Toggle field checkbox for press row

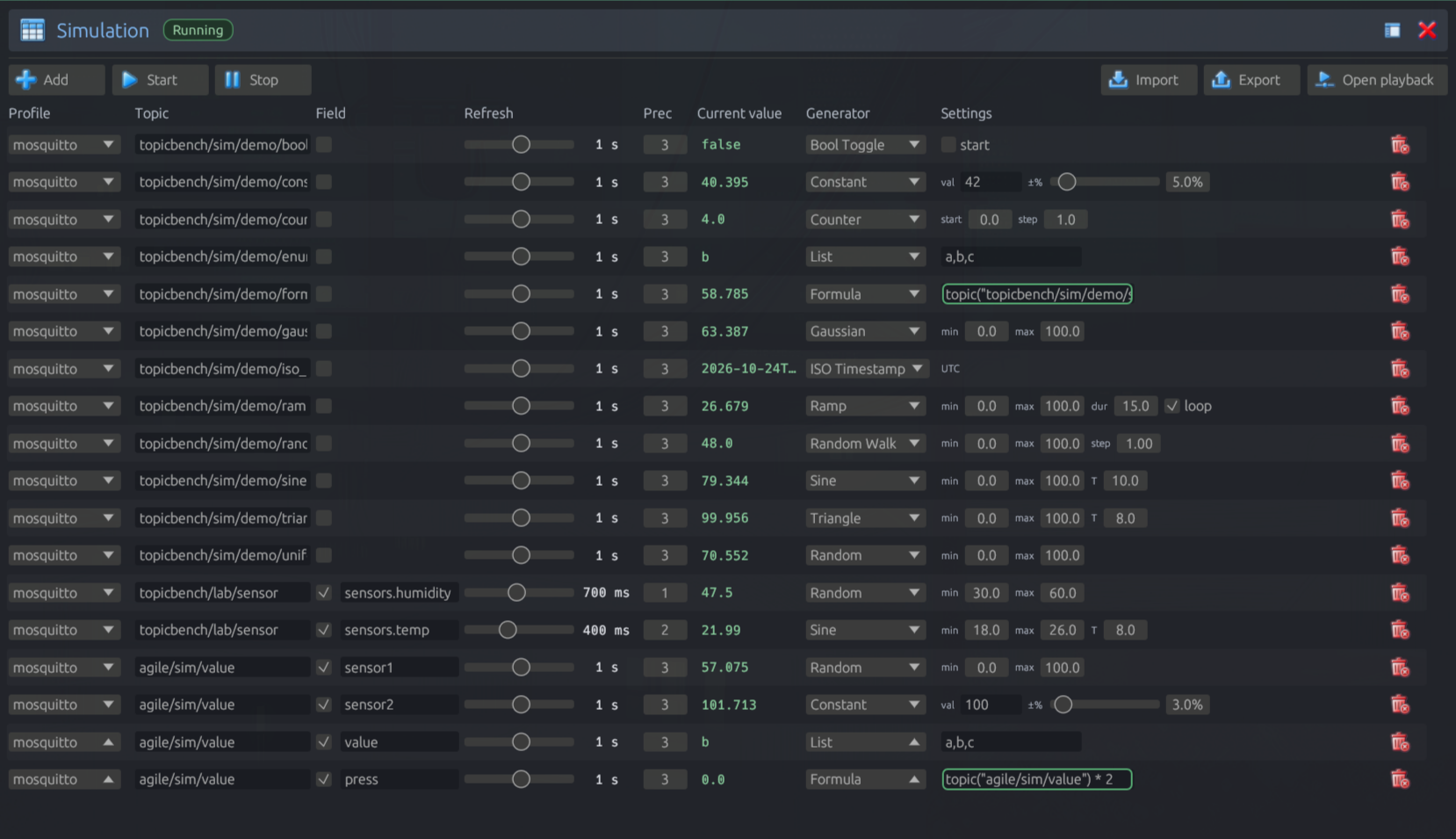tap(324, 779)
